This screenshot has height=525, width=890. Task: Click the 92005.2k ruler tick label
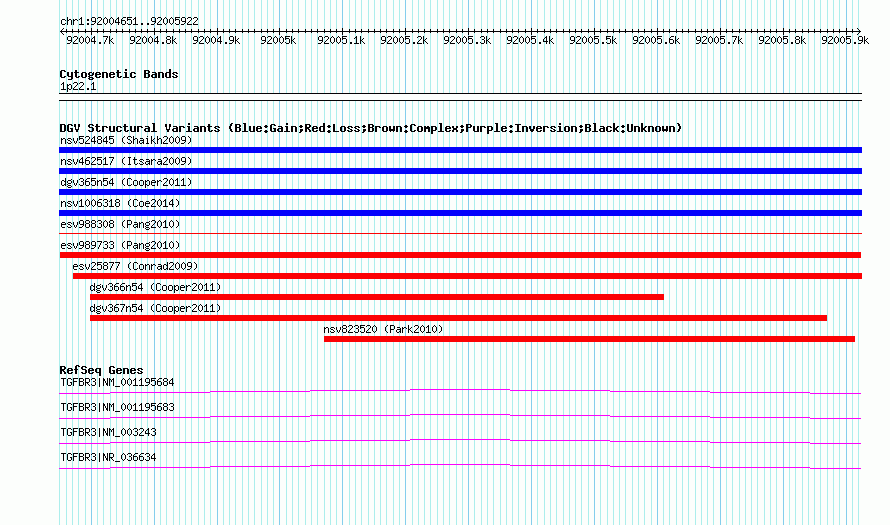pyautogui.click(x=404, y=40)
